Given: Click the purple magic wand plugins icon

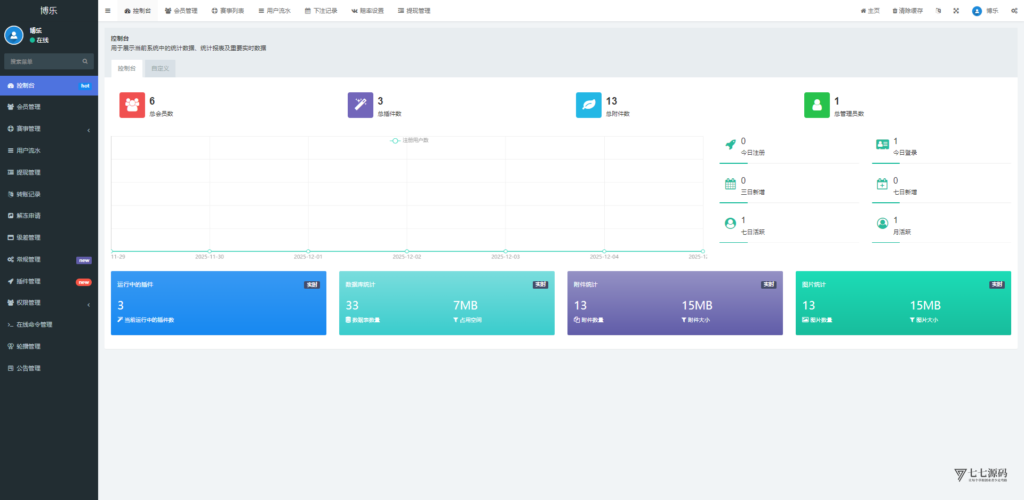Looking at the screenshot, I should click(x=360, y=105).
